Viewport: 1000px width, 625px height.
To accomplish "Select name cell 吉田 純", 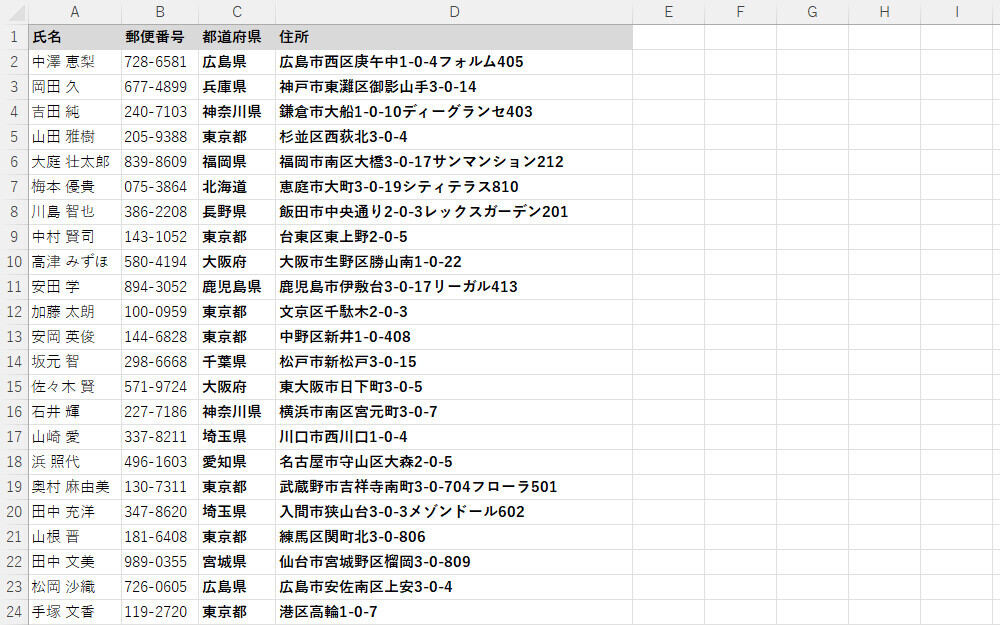I will 75,112.
